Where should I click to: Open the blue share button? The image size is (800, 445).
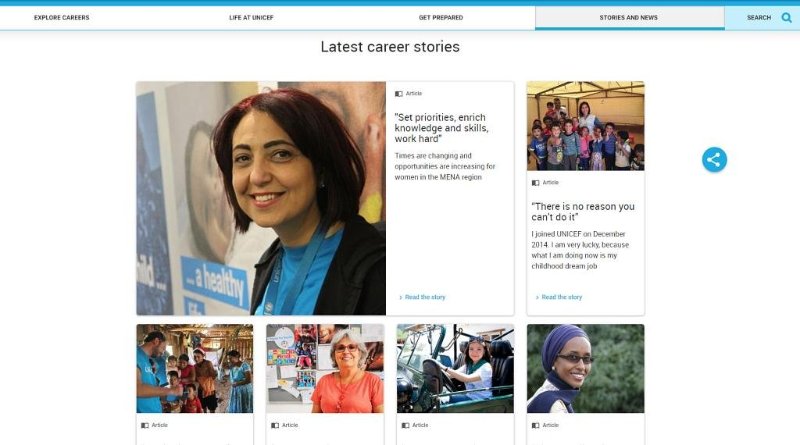(x=714, y=160)
